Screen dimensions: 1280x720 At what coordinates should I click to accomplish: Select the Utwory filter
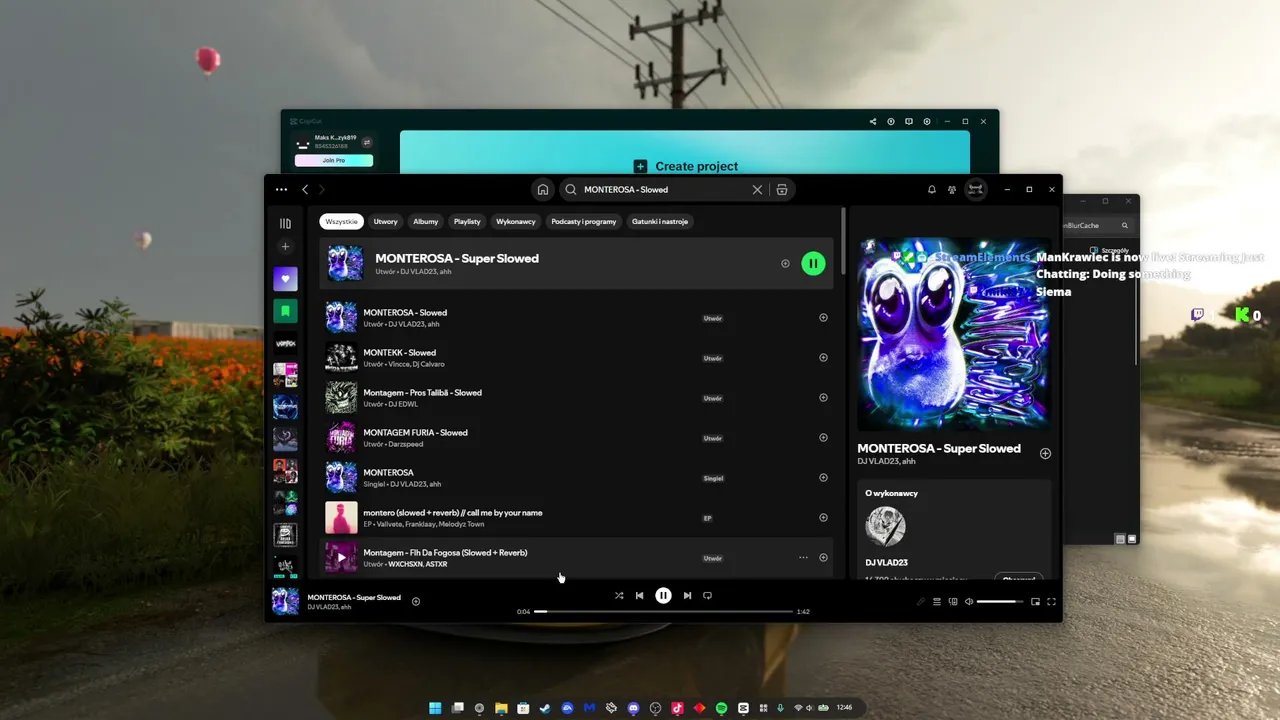(385, 221)
